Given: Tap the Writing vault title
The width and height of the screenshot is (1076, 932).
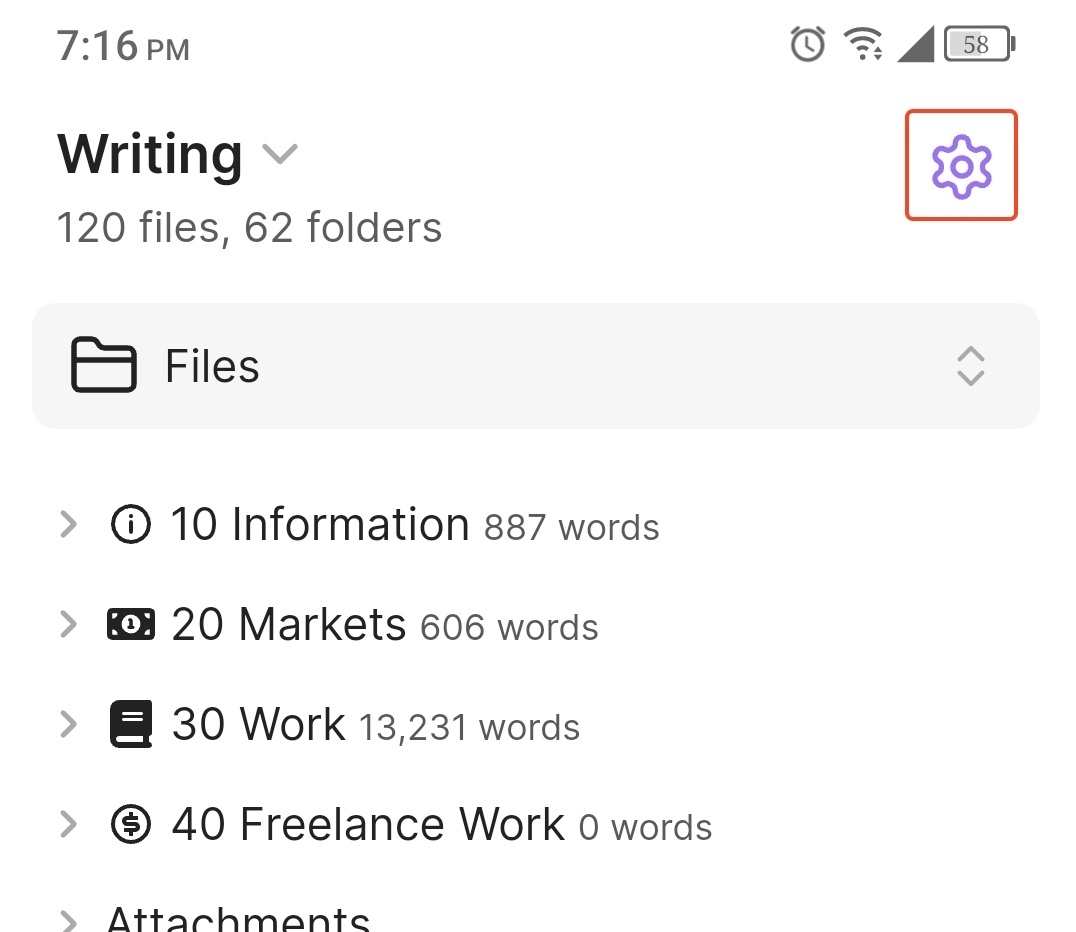Looking at the screenshot, I should pos(150,155).
